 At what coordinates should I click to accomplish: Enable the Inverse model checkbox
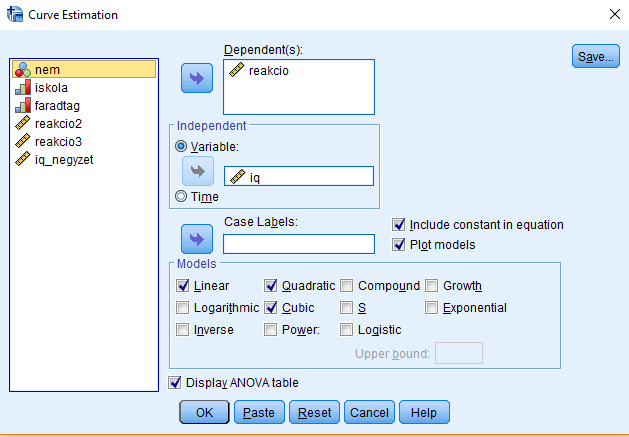[x=183, y=330]
